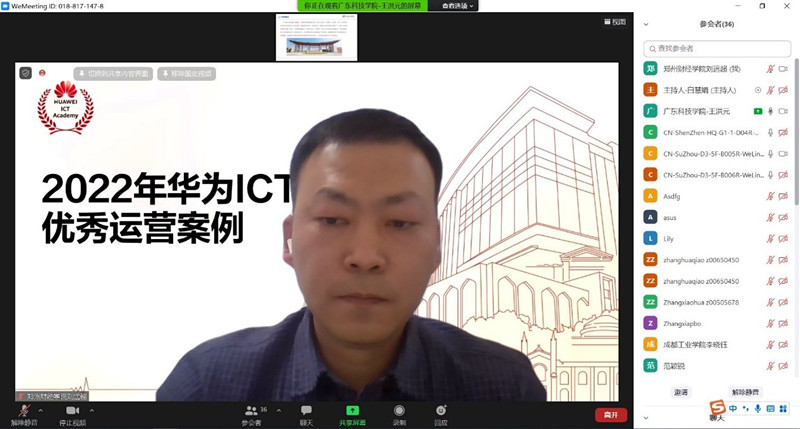Toggle microphone for 范颖锐
Image resolution: width=800 pixels, height=429 pixels.
click(x=770, y=366)
